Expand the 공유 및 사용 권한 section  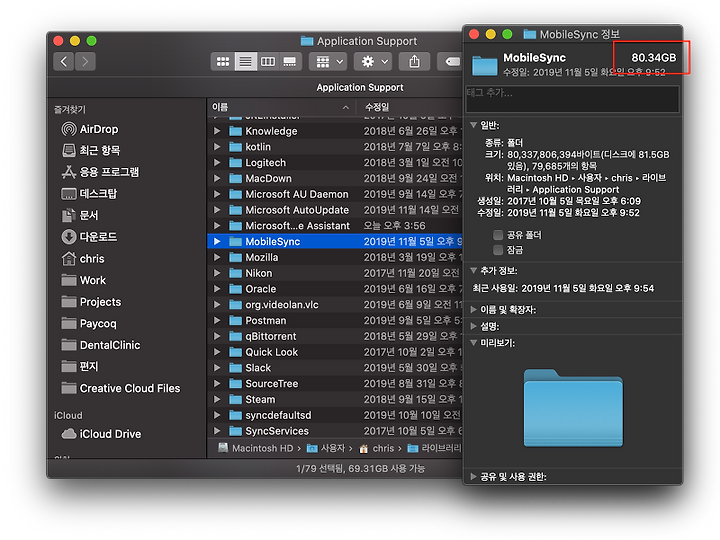click(x=473, y=477)
